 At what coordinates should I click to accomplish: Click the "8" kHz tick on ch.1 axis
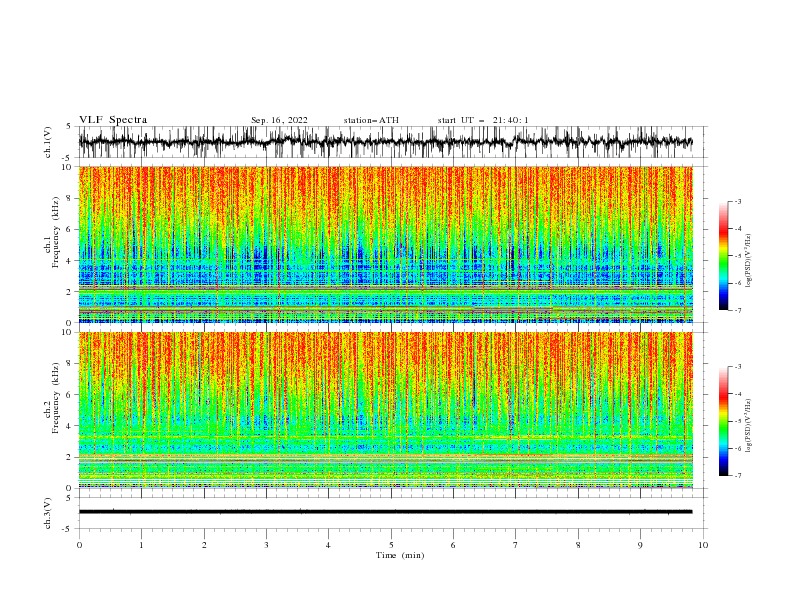[70, 198]
